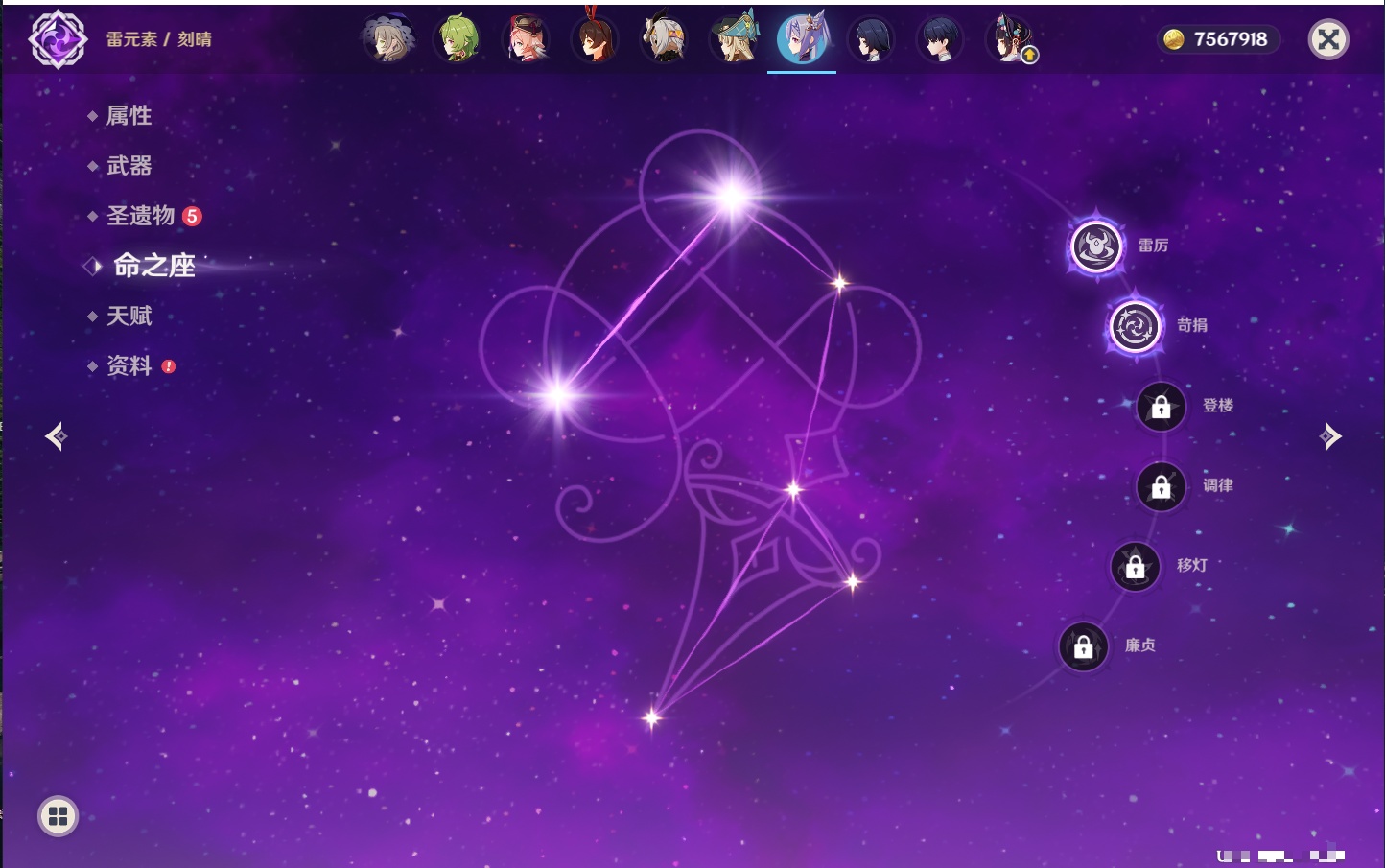Open the 圣遗物 artifacts menu
This screenshot has width=1385, height=868.
(x=141, y=216)
